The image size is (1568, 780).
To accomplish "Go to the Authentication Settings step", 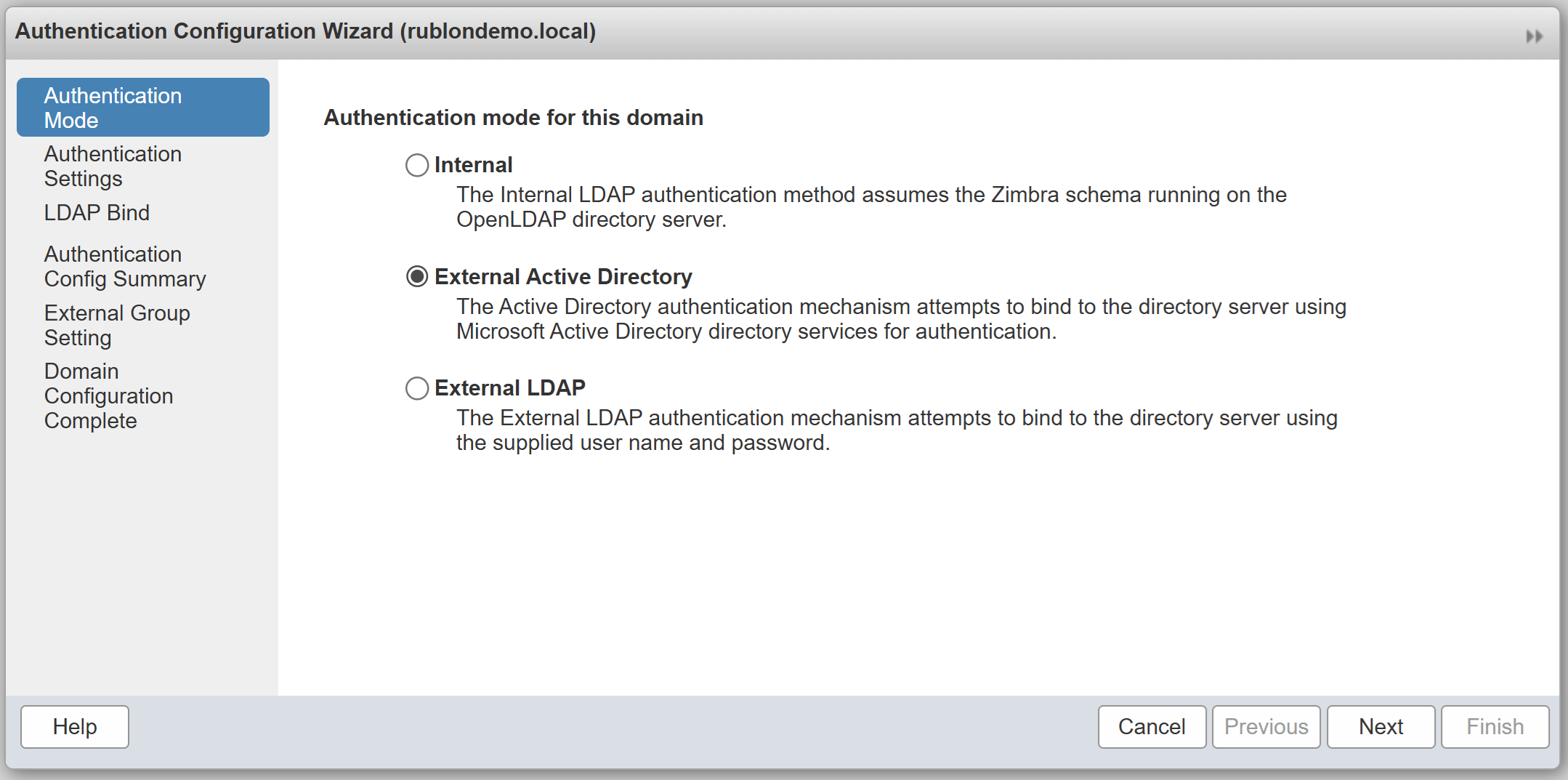I will tap(113, 166).
